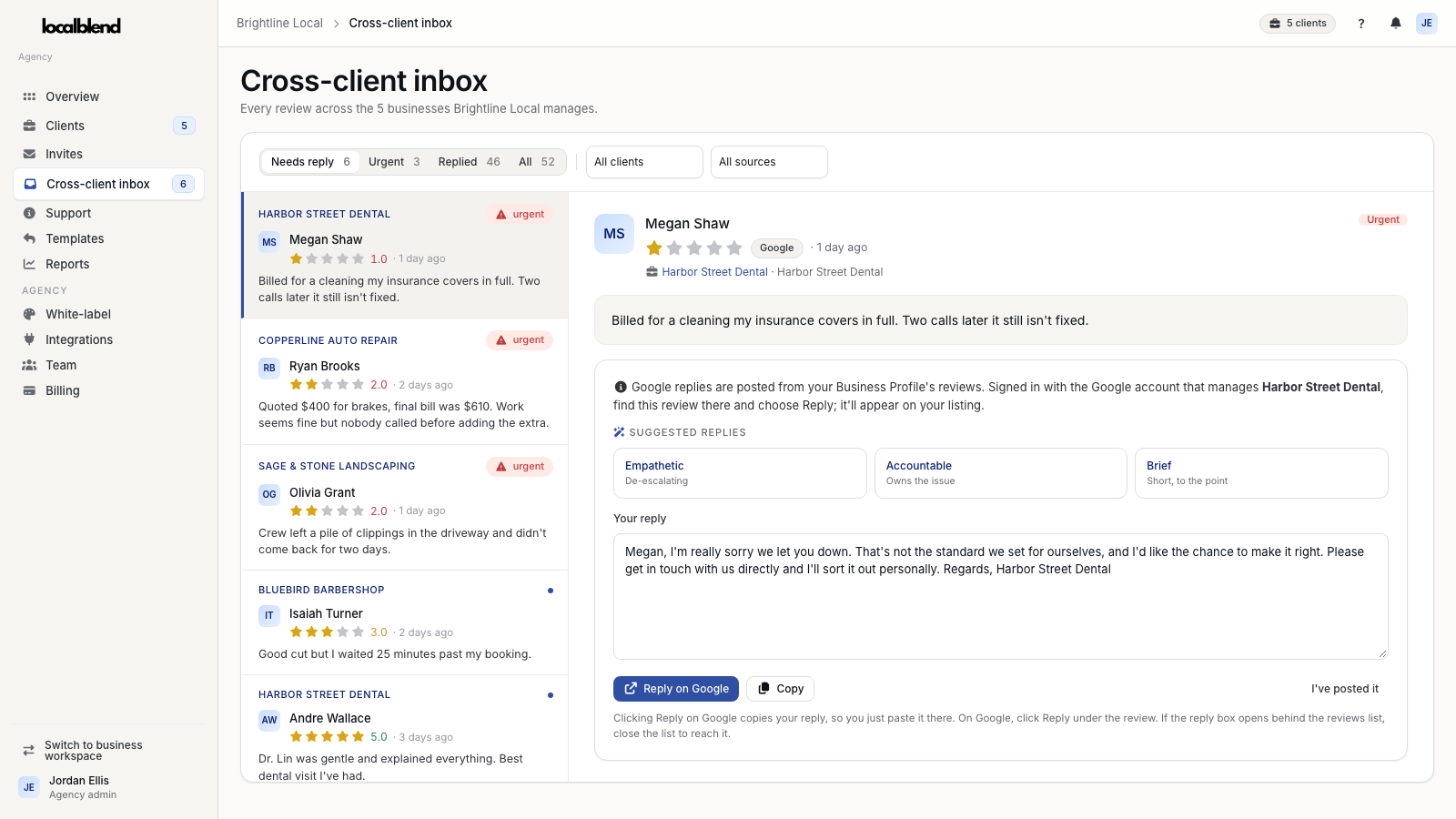Open Team management
1456x819 pixels.
[x=108, y=365]
